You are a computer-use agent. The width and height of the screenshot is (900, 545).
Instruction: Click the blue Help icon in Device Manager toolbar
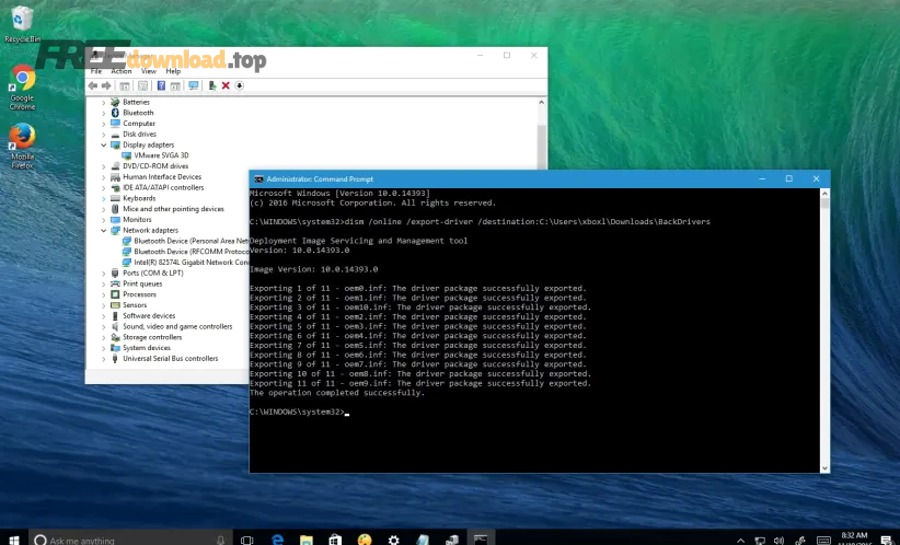[161, 85]
